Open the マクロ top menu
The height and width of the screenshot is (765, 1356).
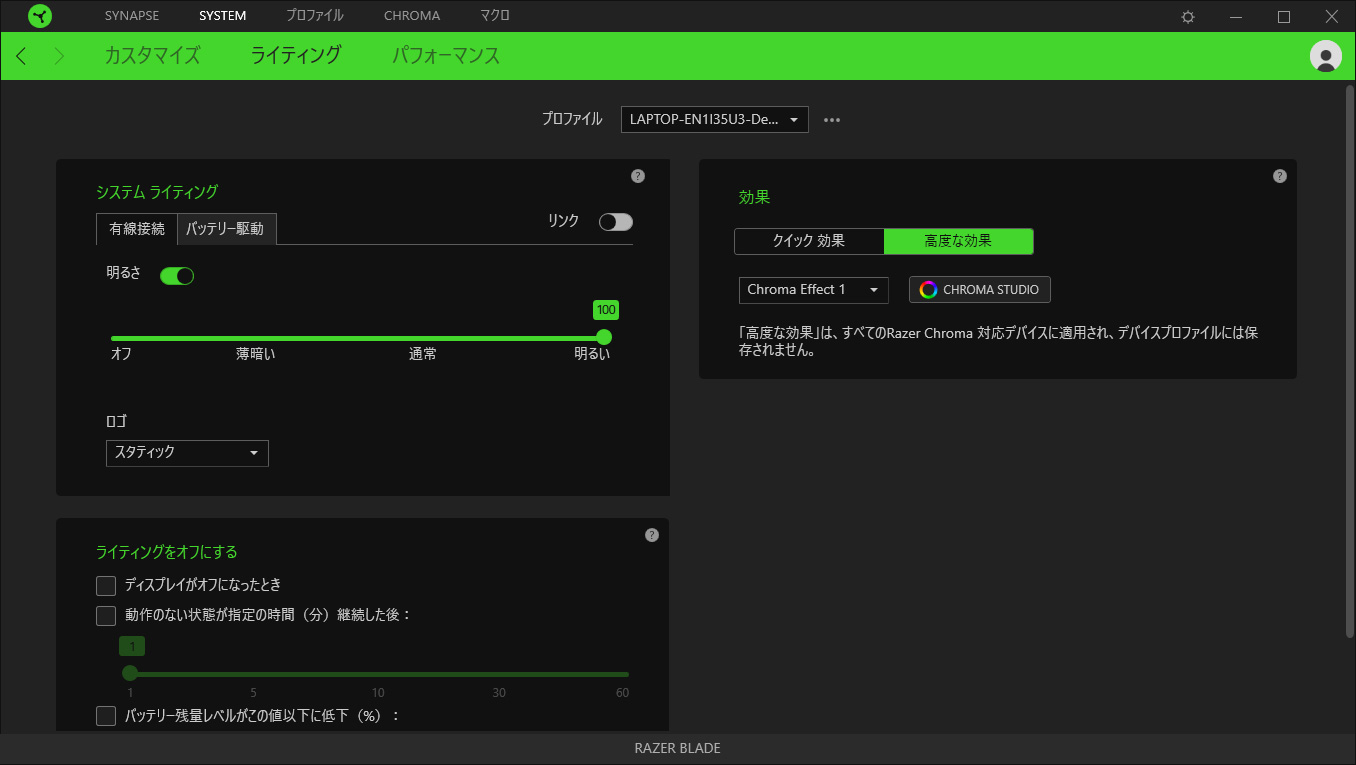[x=495, y=16]
